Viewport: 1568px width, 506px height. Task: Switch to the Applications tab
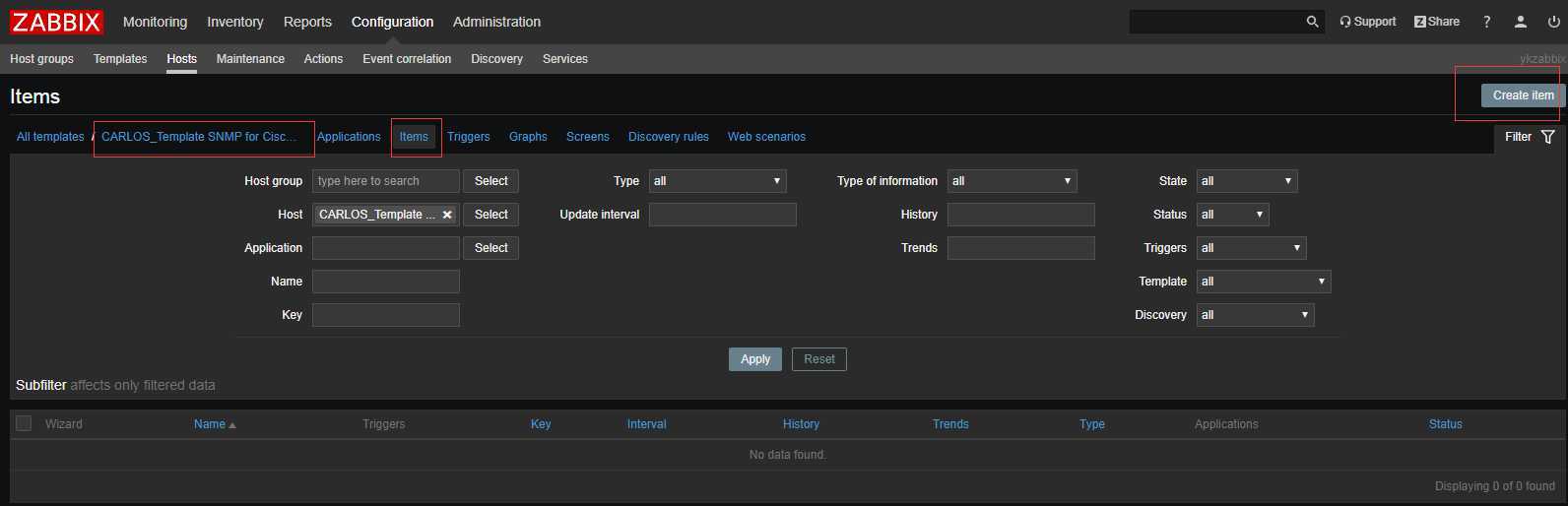[x=349, y=137]
